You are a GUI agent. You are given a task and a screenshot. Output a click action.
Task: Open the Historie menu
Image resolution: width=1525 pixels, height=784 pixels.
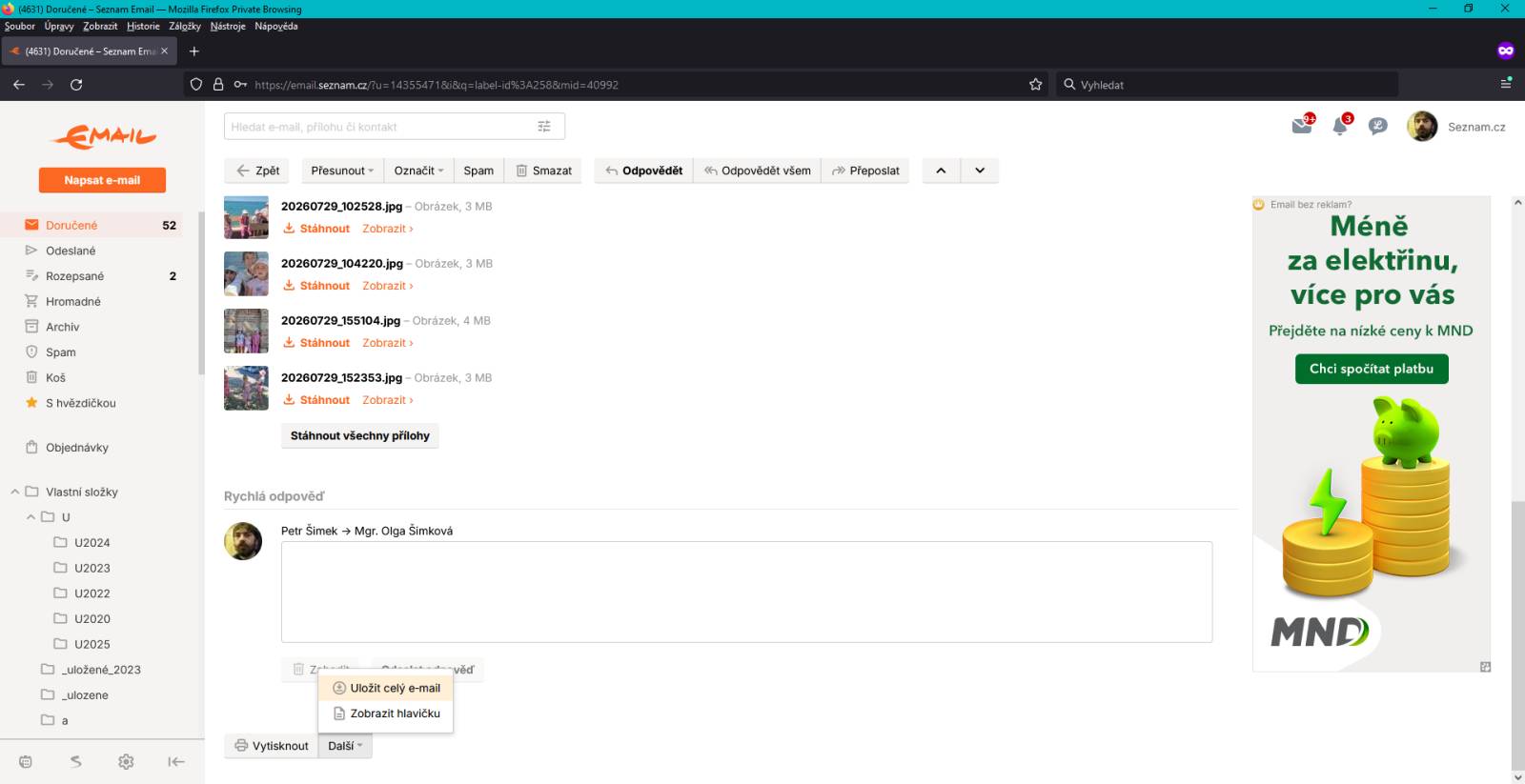pos(143,27)
